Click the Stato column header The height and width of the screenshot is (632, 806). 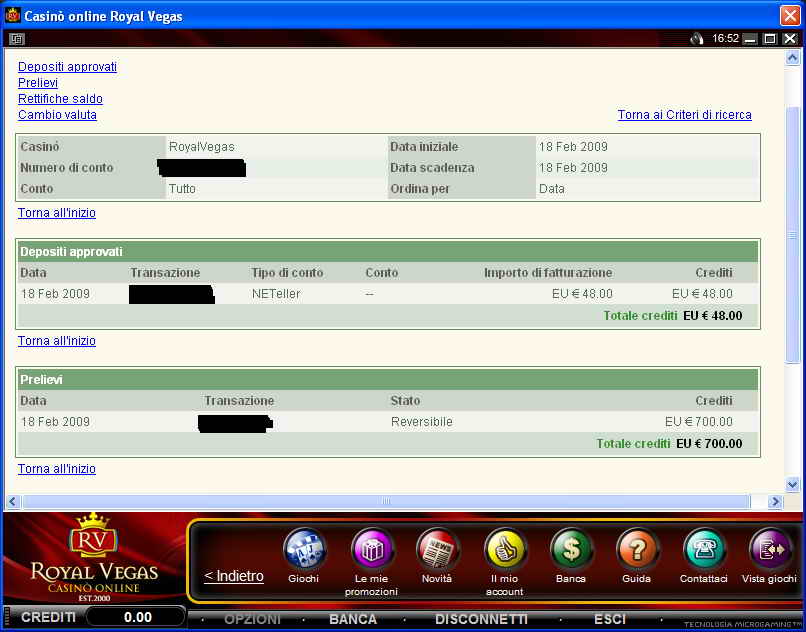405,401
